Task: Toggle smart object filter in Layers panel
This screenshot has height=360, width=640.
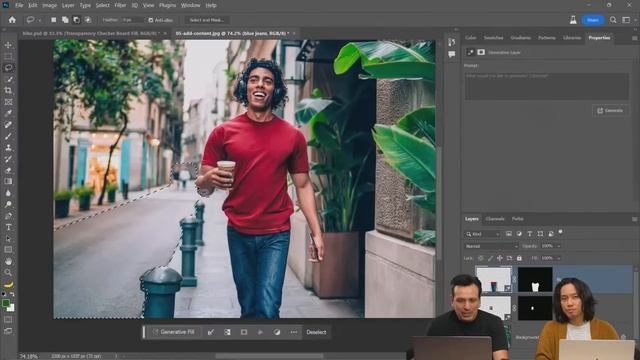Action: (551, 234)
